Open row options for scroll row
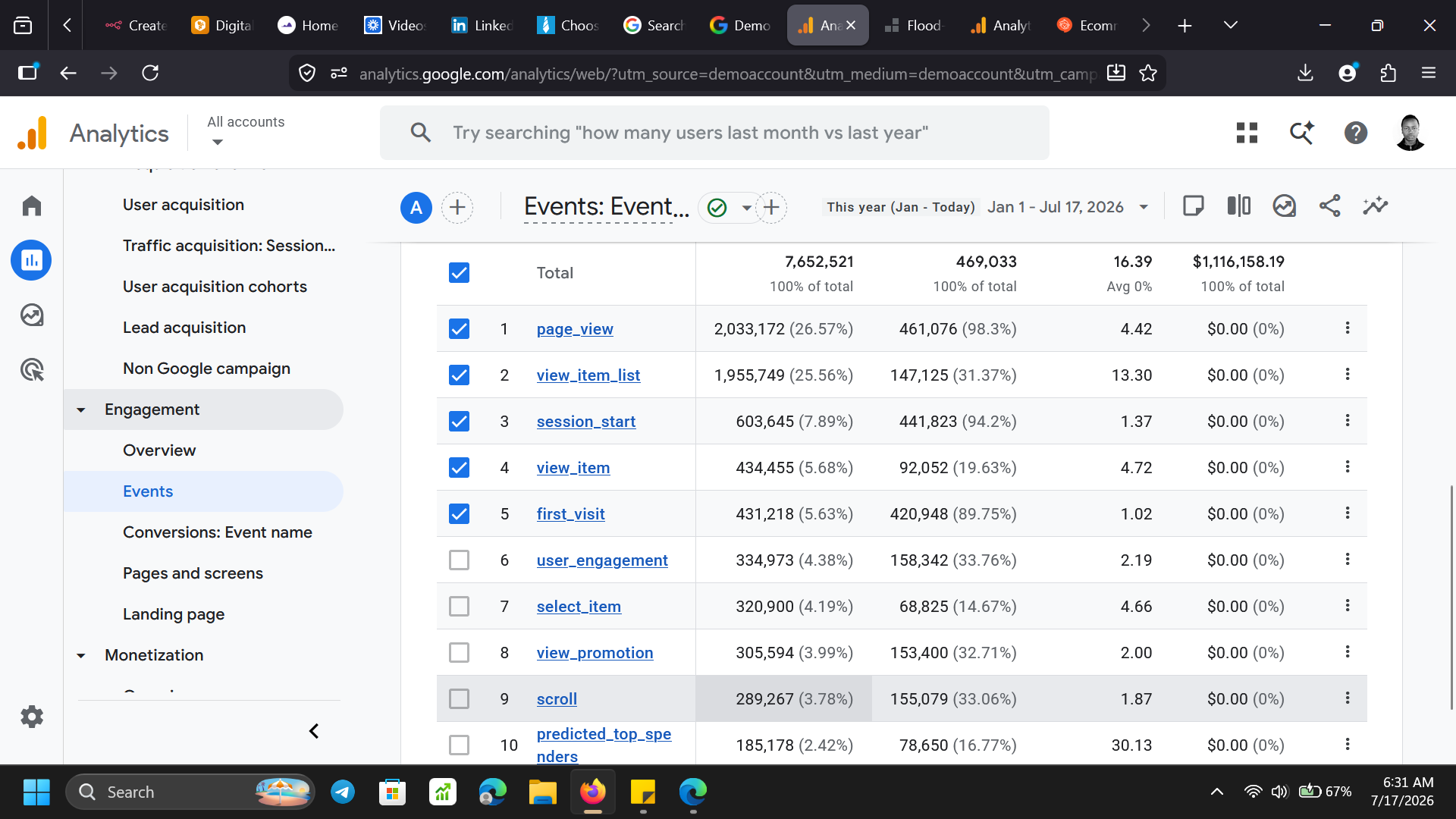The height and width of the screenshot is (819, 1456). [x=1348, y=698]
